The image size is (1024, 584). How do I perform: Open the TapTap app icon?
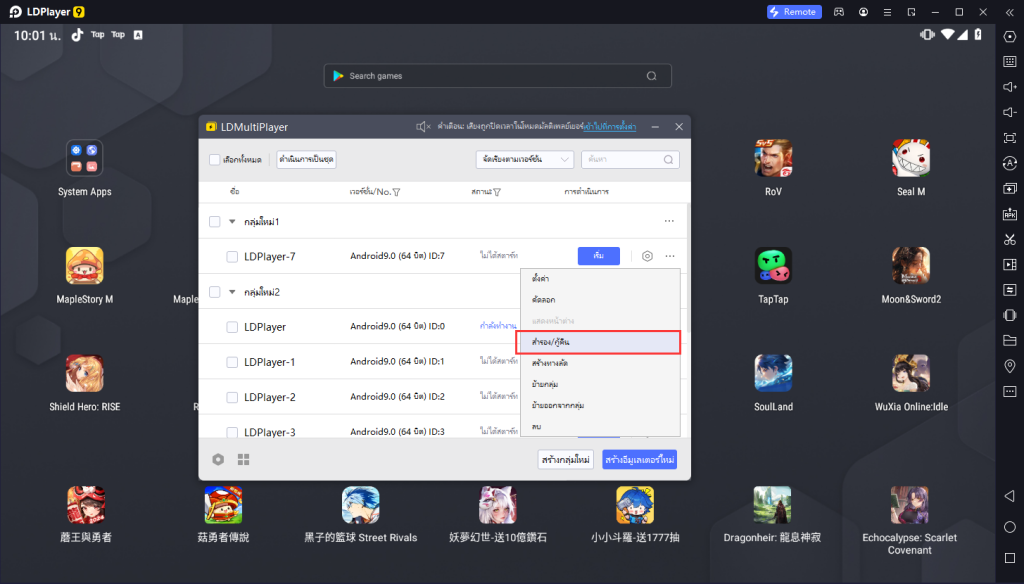point(773,266)
